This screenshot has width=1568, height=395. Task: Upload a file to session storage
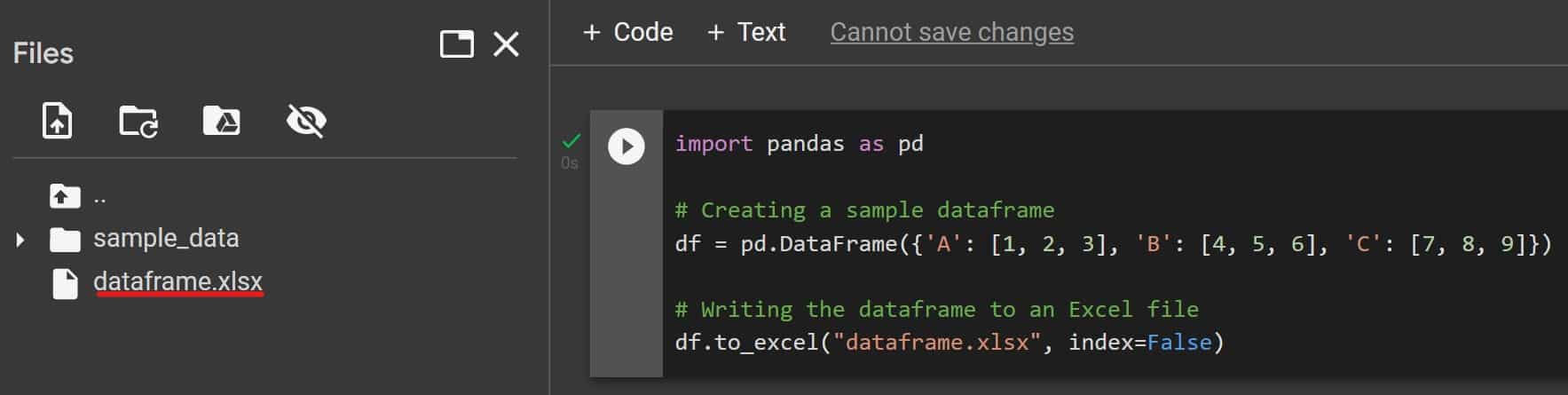[58, 120]
